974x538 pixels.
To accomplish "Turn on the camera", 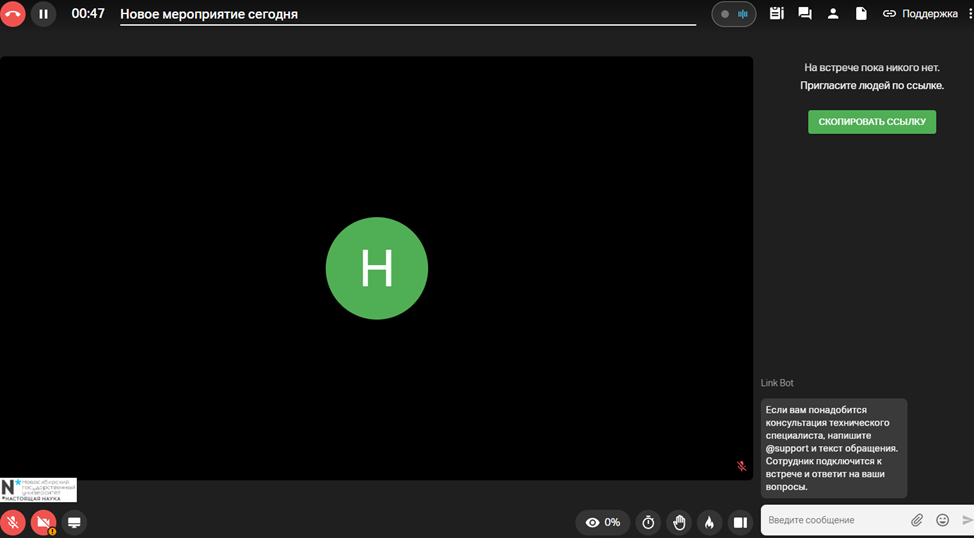I will click(x=43, y=522).
